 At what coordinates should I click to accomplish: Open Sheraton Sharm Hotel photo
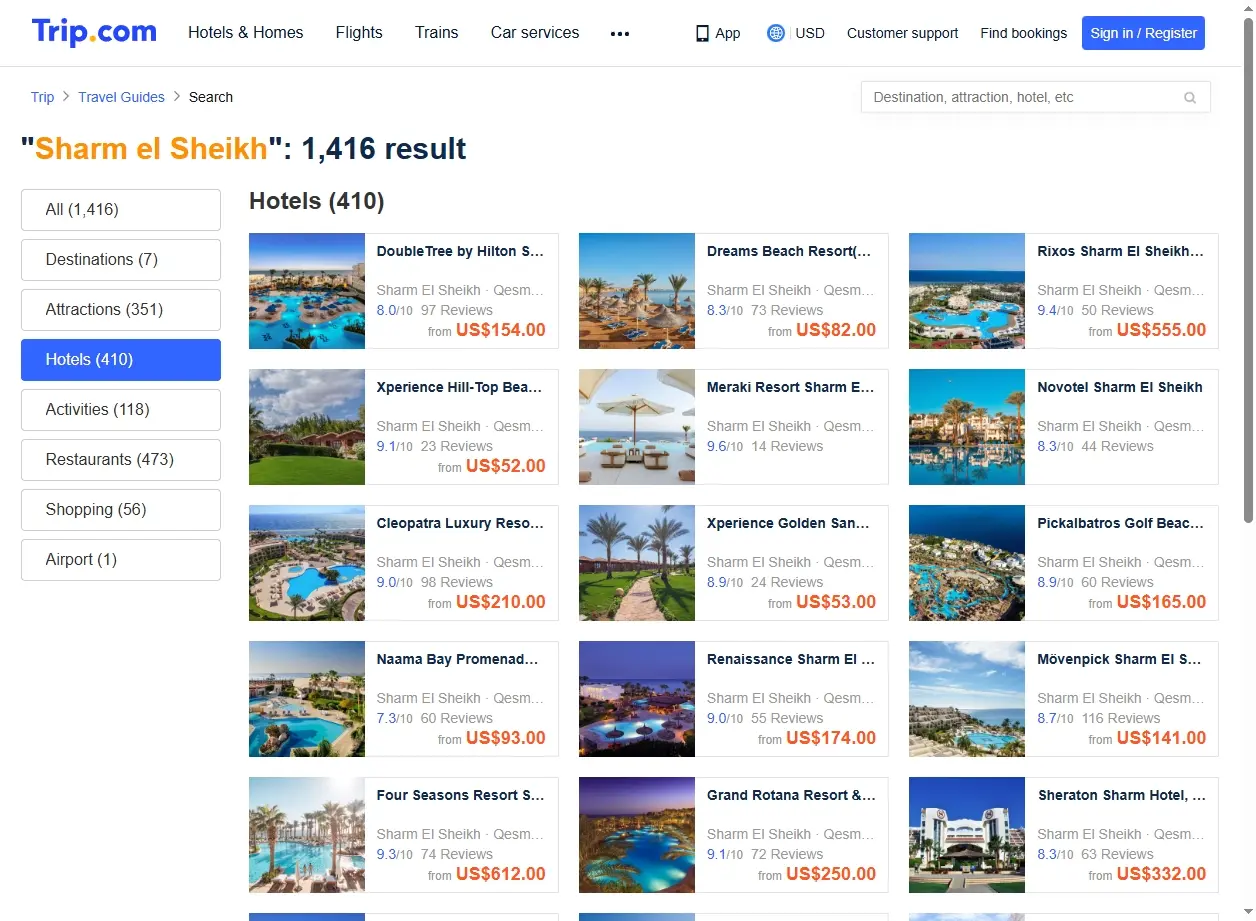(967, 835)
